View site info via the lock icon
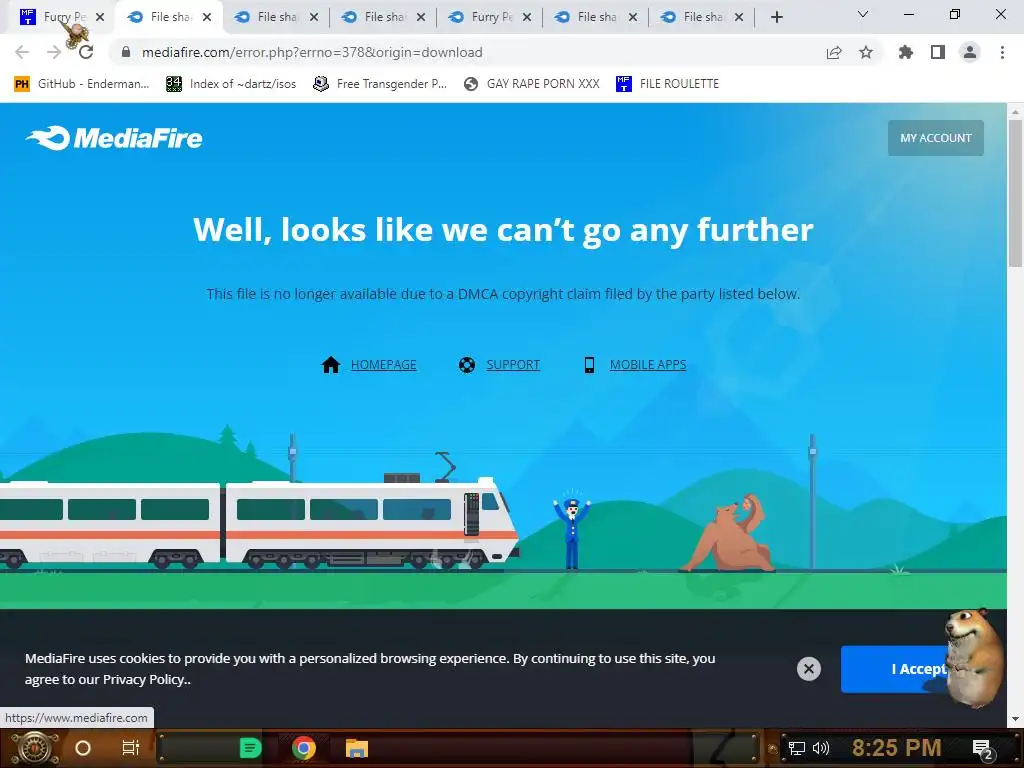This screenshot has height=768, width=1024. pyautogui.click(x=126, y=52)
